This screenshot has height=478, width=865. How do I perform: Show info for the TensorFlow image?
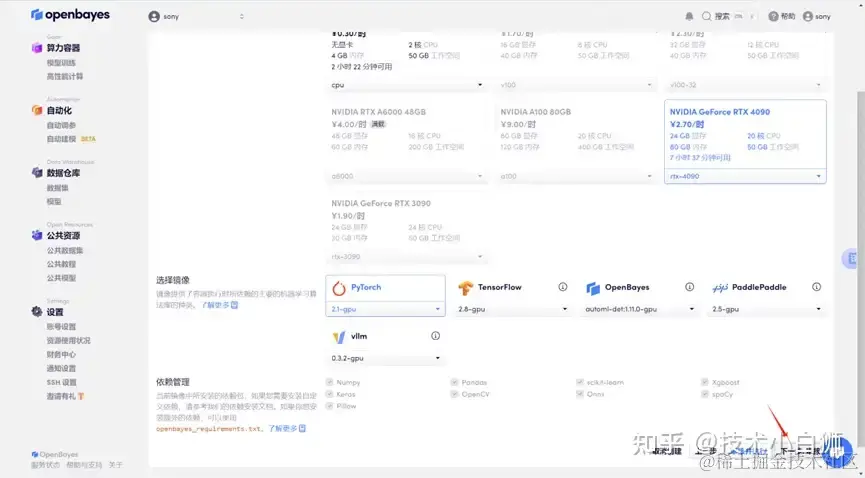(x=563, y=287)
